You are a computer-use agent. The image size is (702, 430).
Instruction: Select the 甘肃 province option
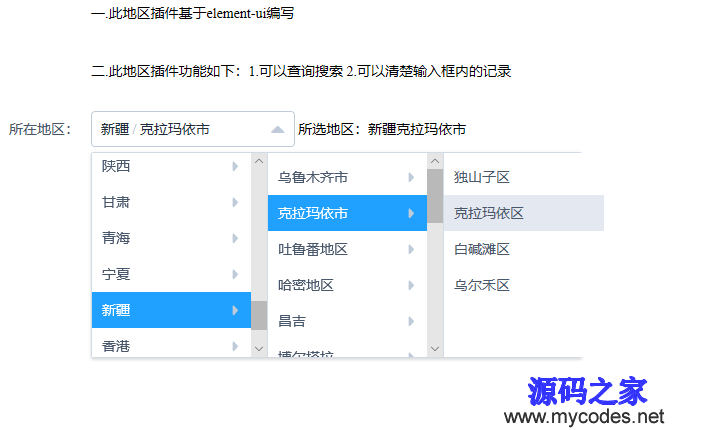(x=171, y=202)
